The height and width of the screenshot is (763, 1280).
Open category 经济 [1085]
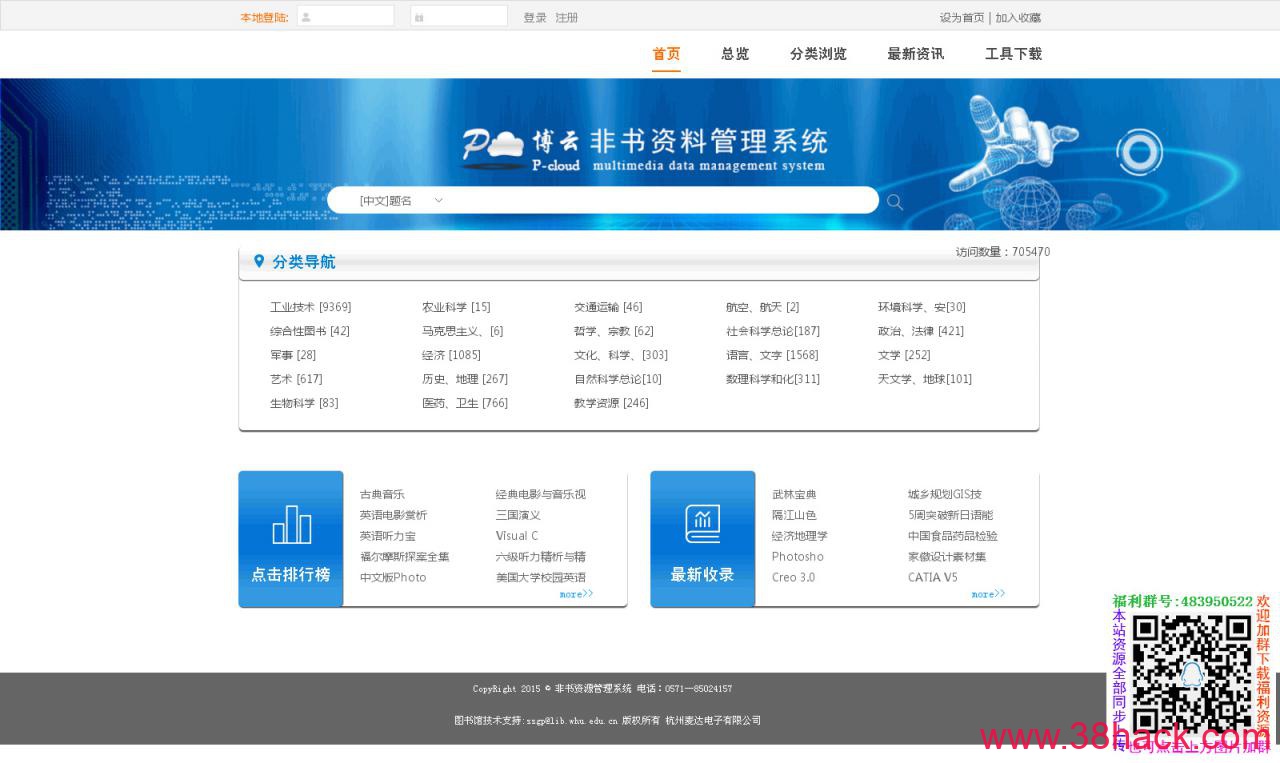(x=451, y=355)
